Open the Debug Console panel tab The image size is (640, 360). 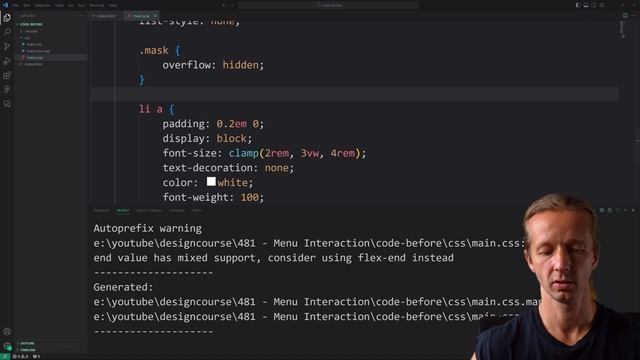coord(149,211)
